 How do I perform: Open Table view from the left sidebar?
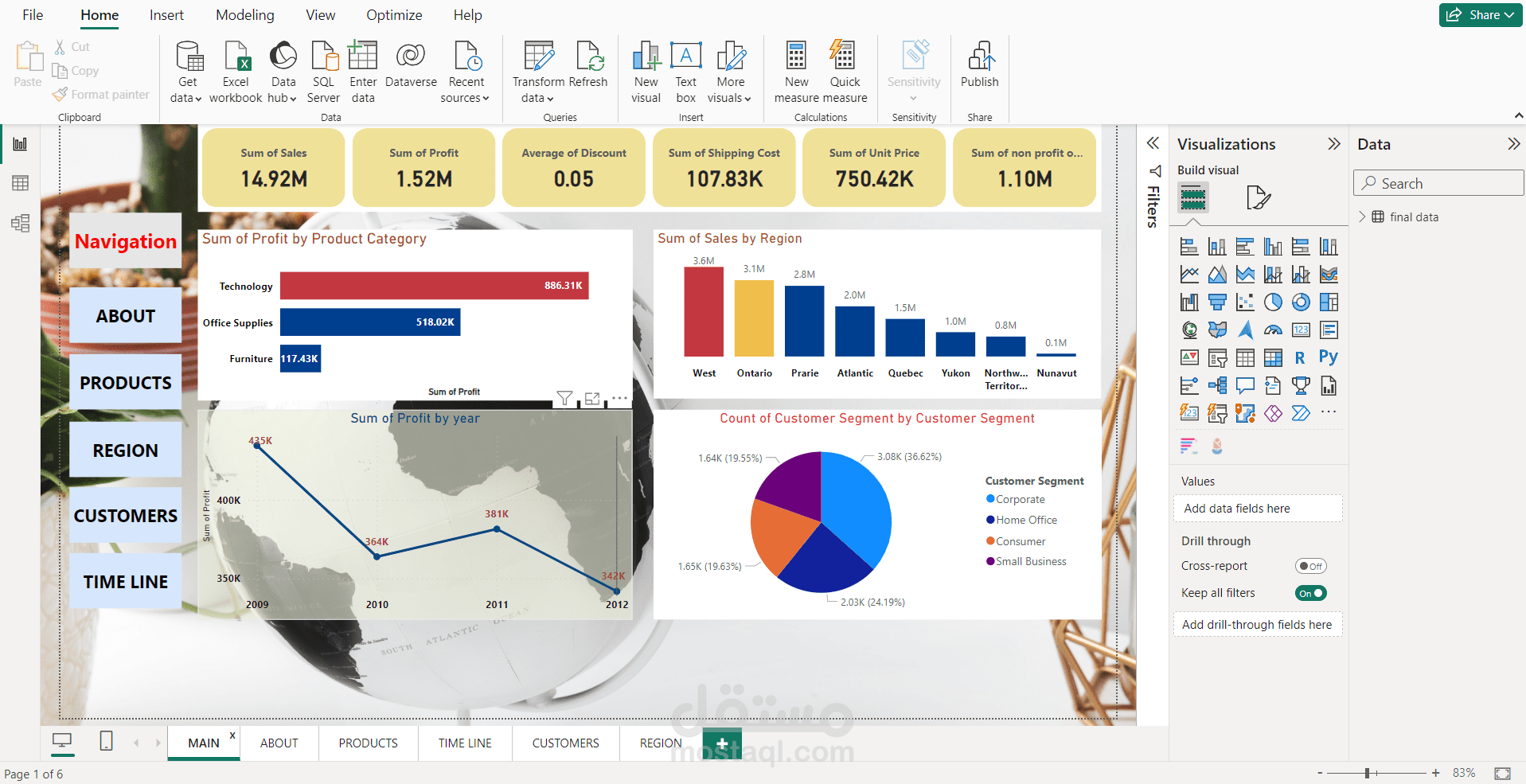(x=20, y=183)
